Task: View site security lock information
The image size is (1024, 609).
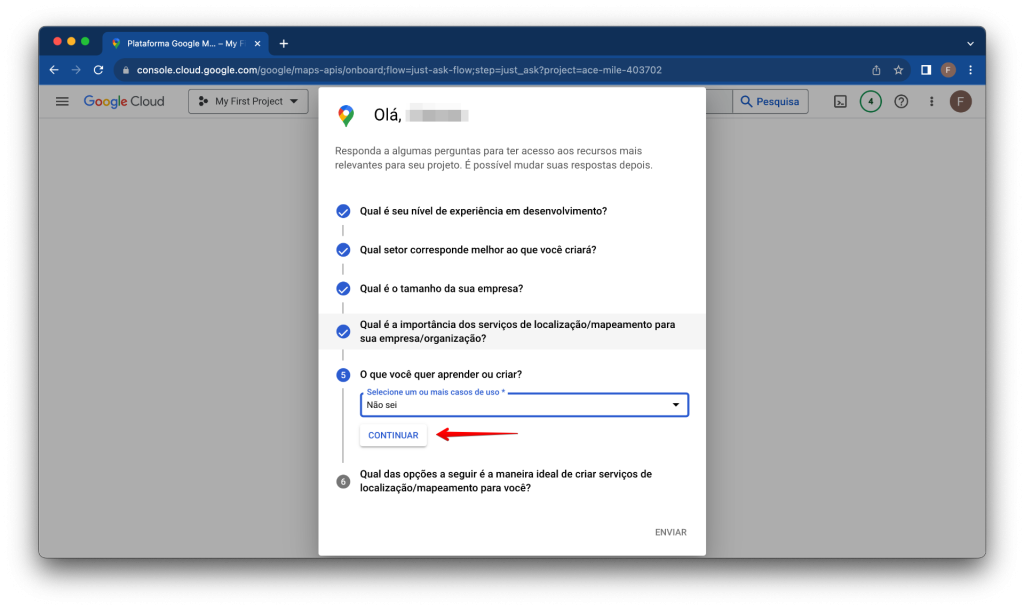Action: click(126, 70)
